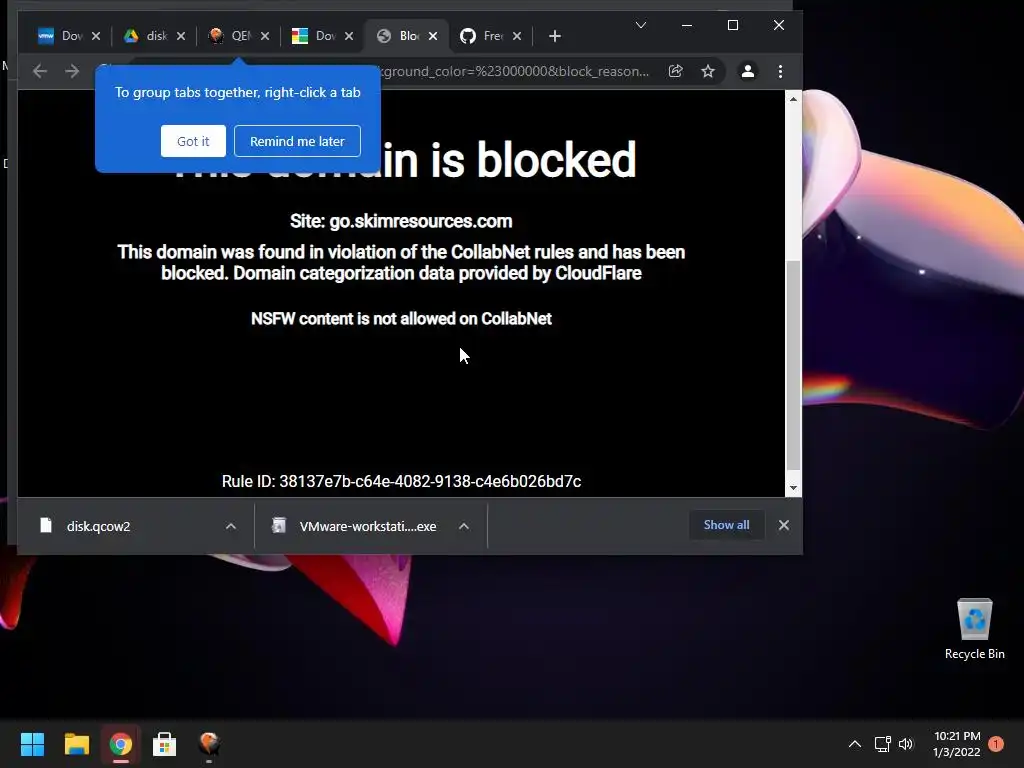The image size is (1024, 768).
Task: Close the VMware Downloads tab
Action: [x=96, y=36]
